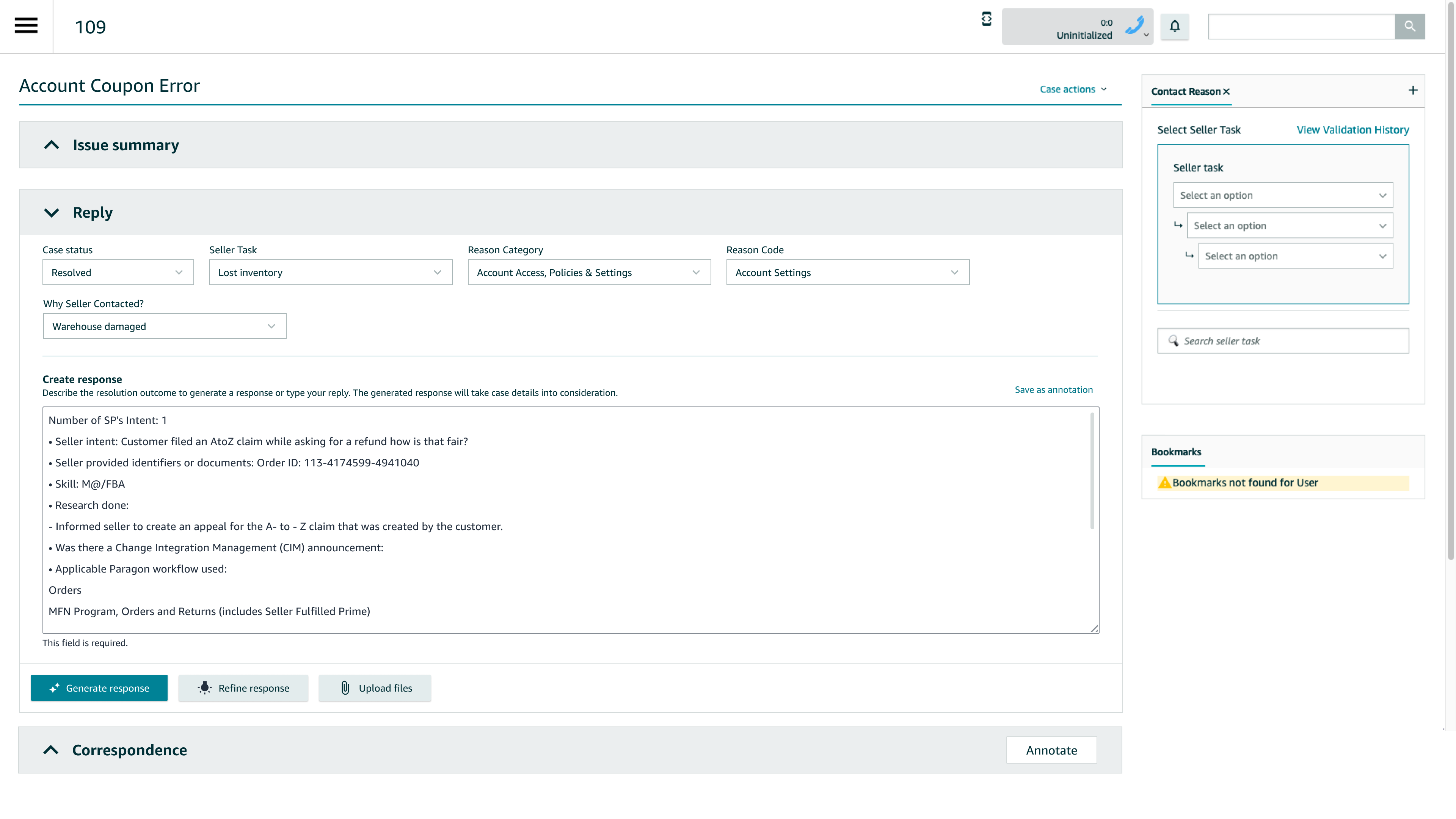Open the hamburger navigation menu
Image resolution: width=1456 pixels, height=819 pixels.
coord(25,25)
